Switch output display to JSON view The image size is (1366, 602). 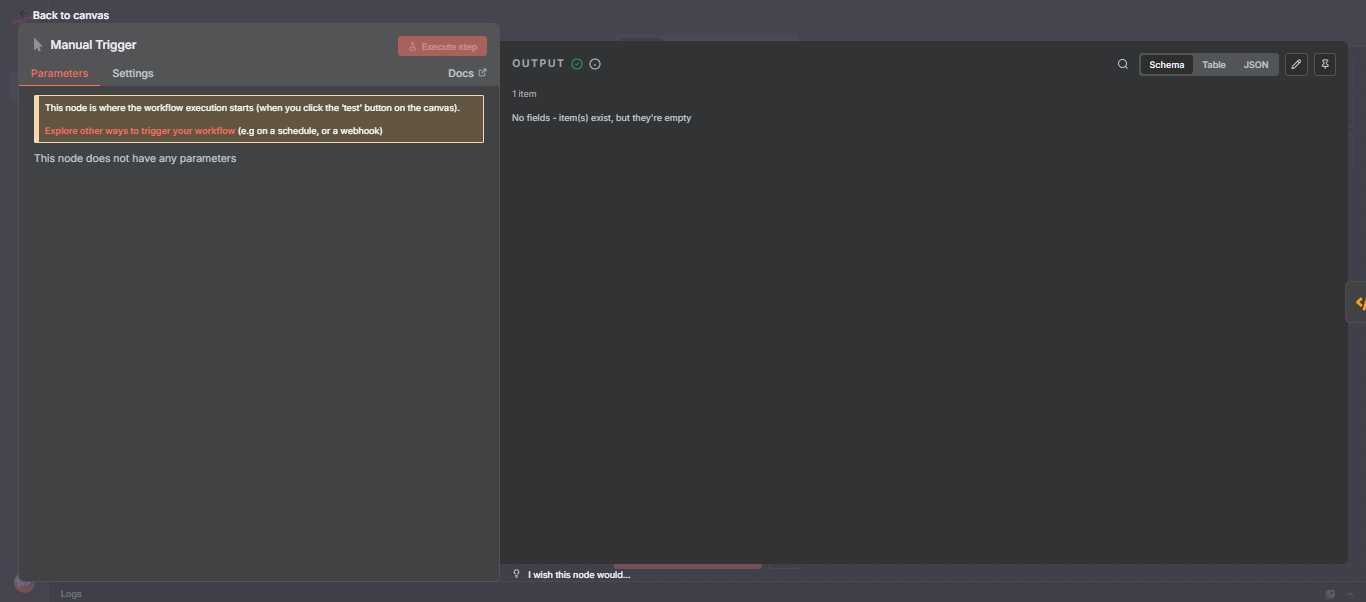(1255, 64)
